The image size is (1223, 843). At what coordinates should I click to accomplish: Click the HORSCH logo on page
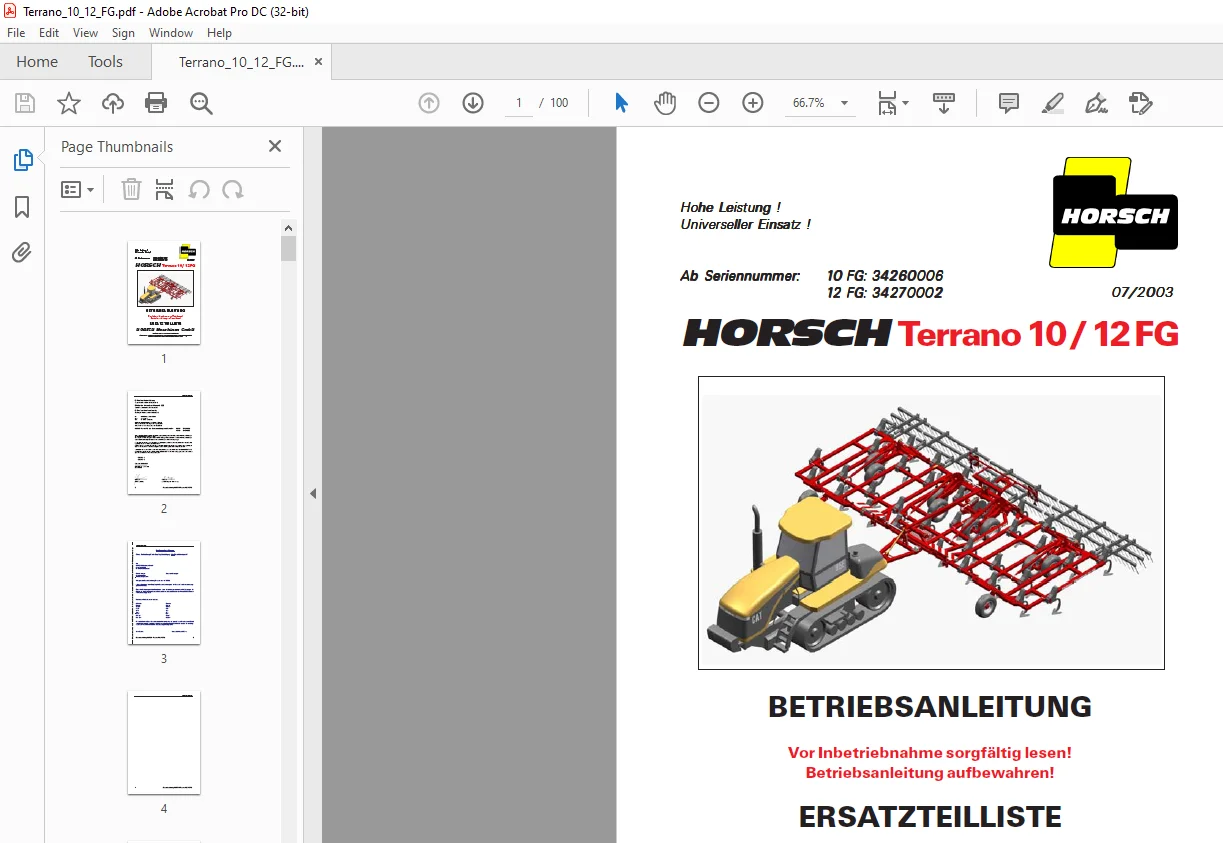point(1114,213)
